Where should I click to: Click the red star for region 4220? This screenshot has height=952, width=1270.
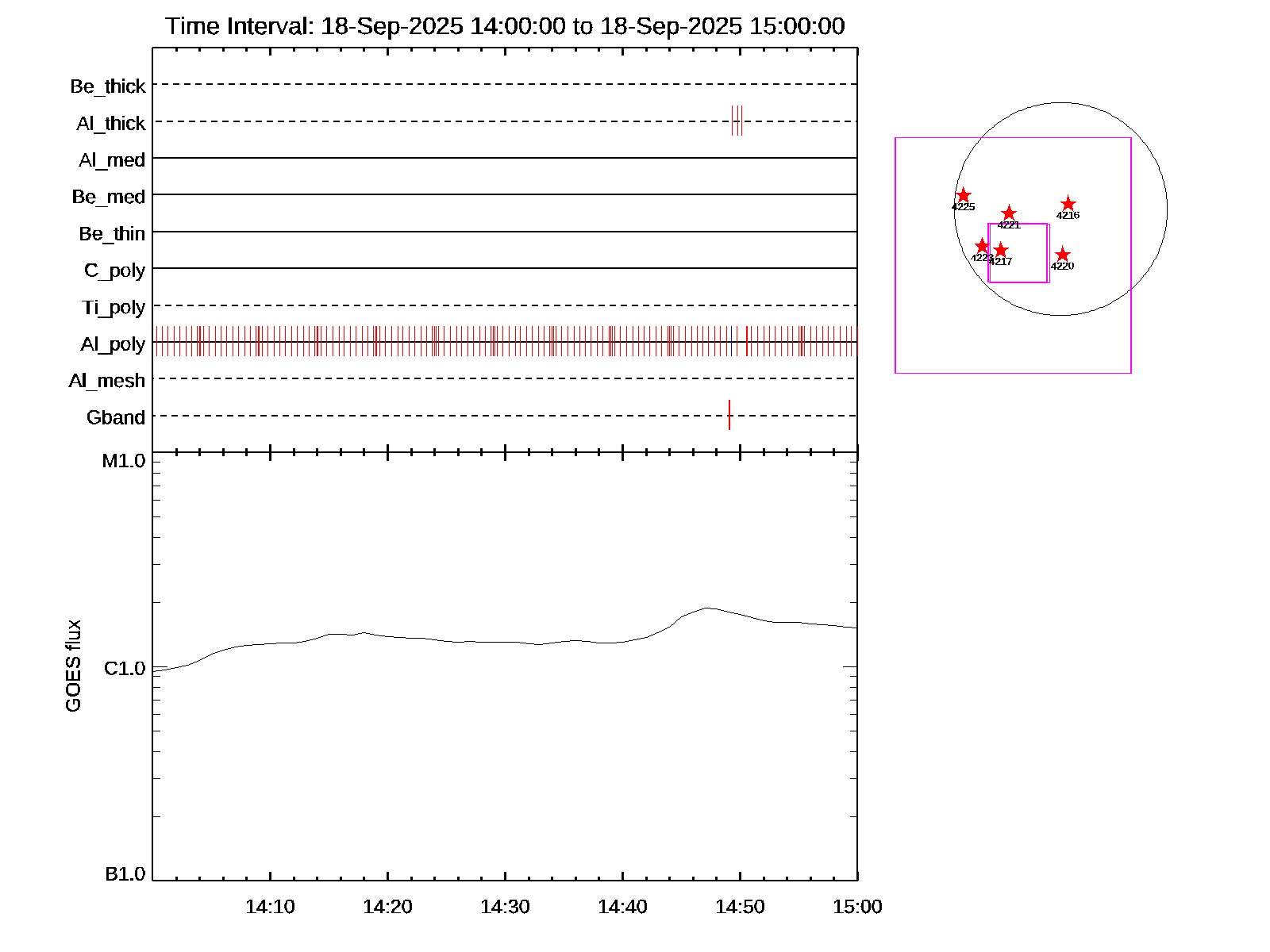coord(1062,255)
